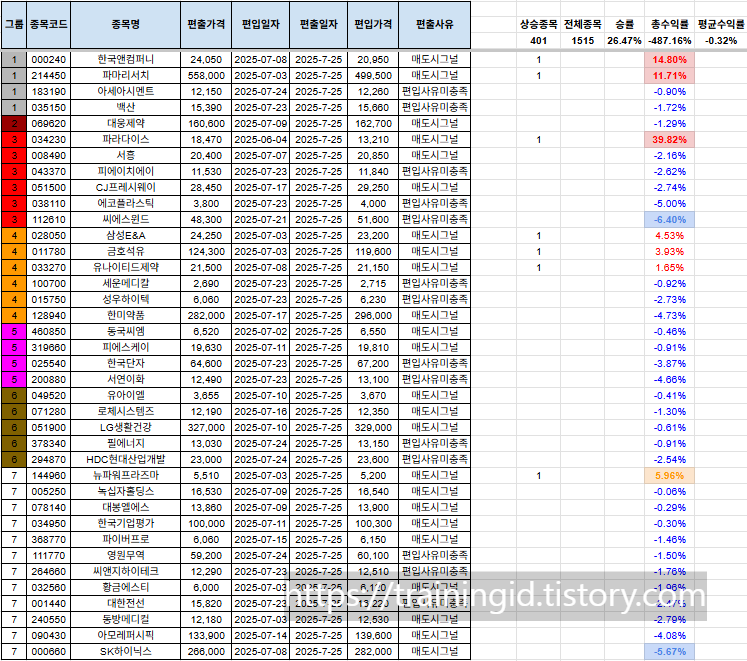The width and height of the screenshot is (747, 661).
Task: Select the 파마리서치 stock name cell
Action: [x=126, y=76]
